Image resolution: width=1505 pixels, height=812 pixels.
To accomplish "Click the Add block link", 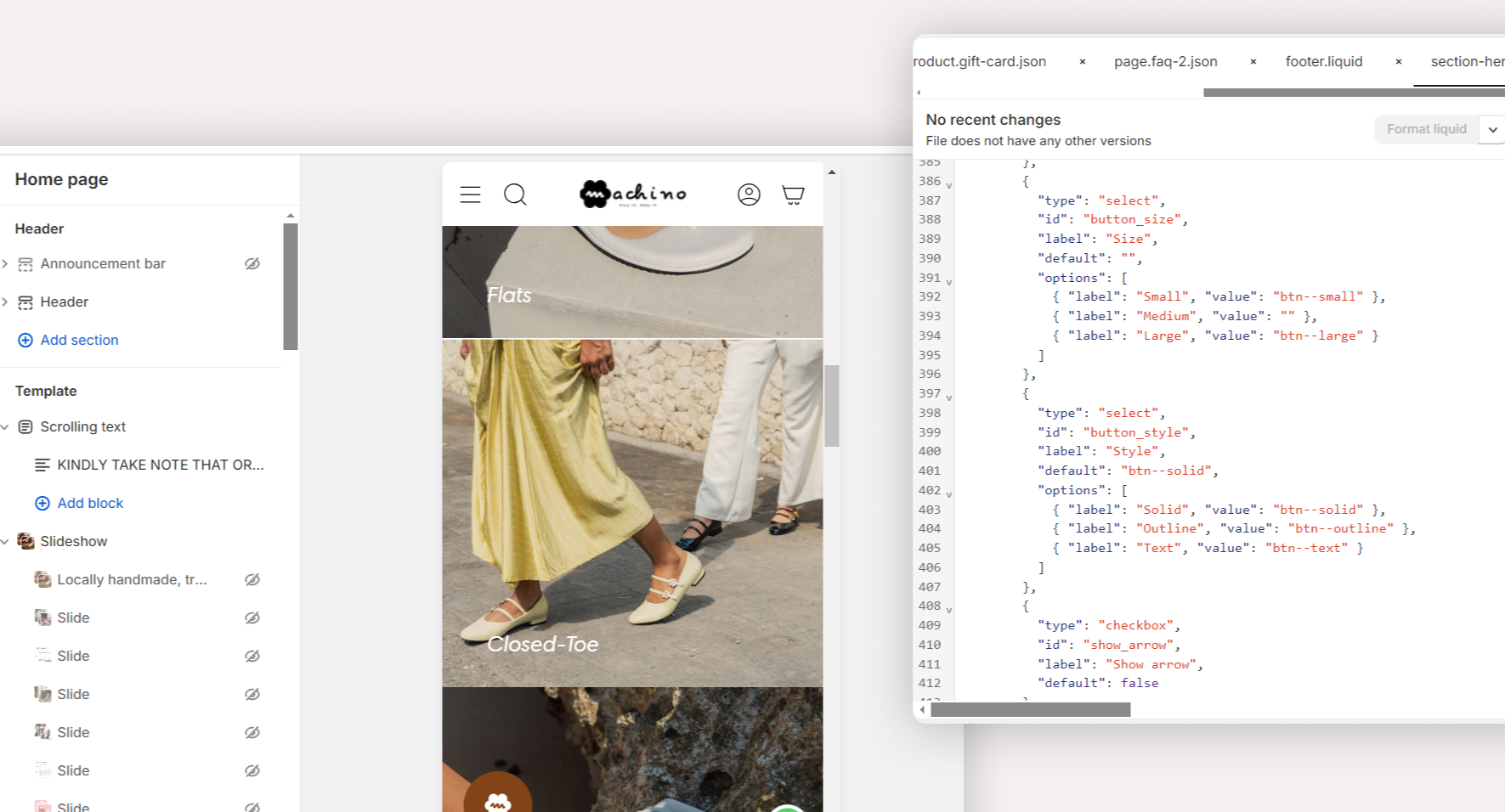I will tap(90, 503).
